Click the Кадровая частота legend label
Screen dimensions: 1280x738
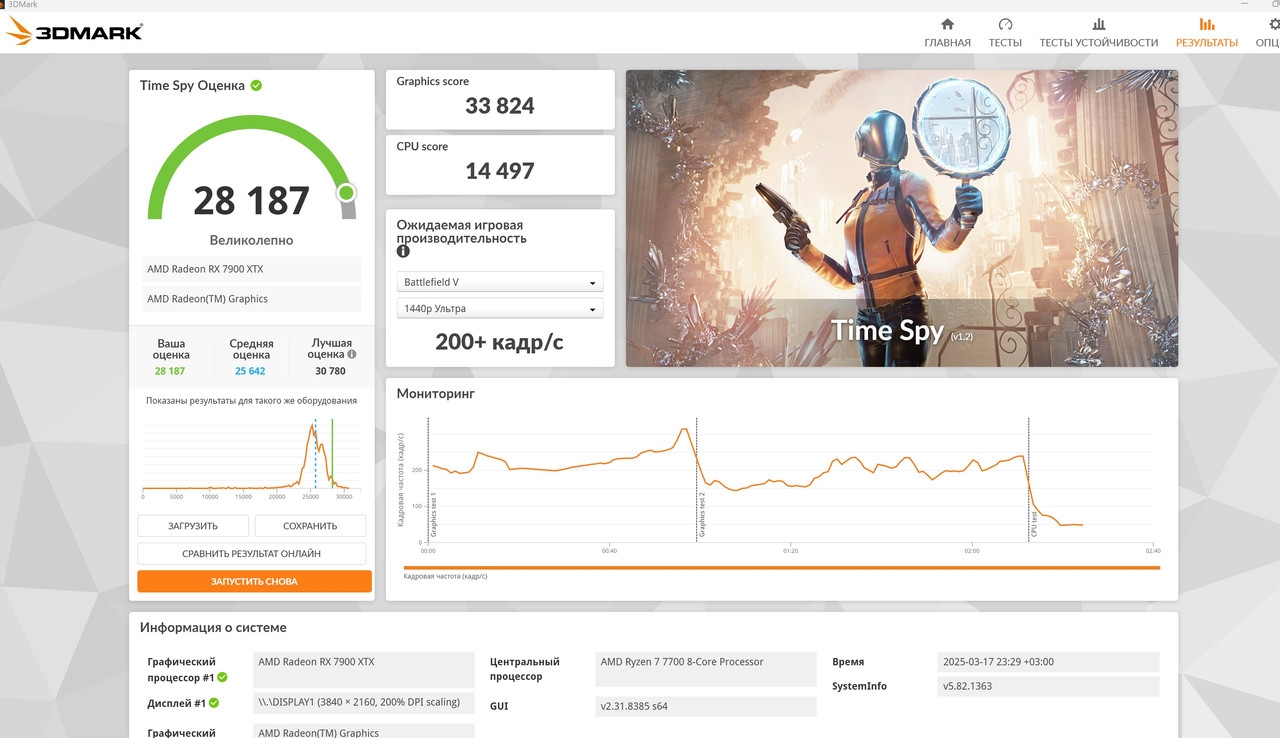[445, 576]
